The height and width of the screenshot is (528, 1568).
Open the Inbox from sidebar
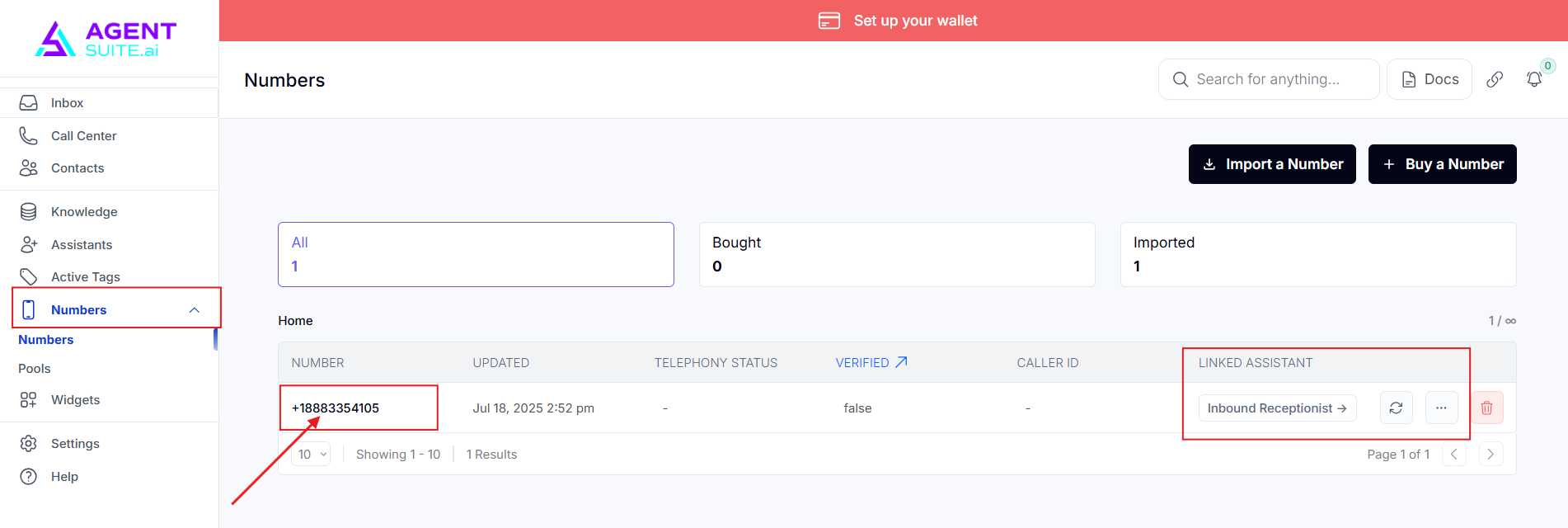pyautogui.click(x=67, y=103)
